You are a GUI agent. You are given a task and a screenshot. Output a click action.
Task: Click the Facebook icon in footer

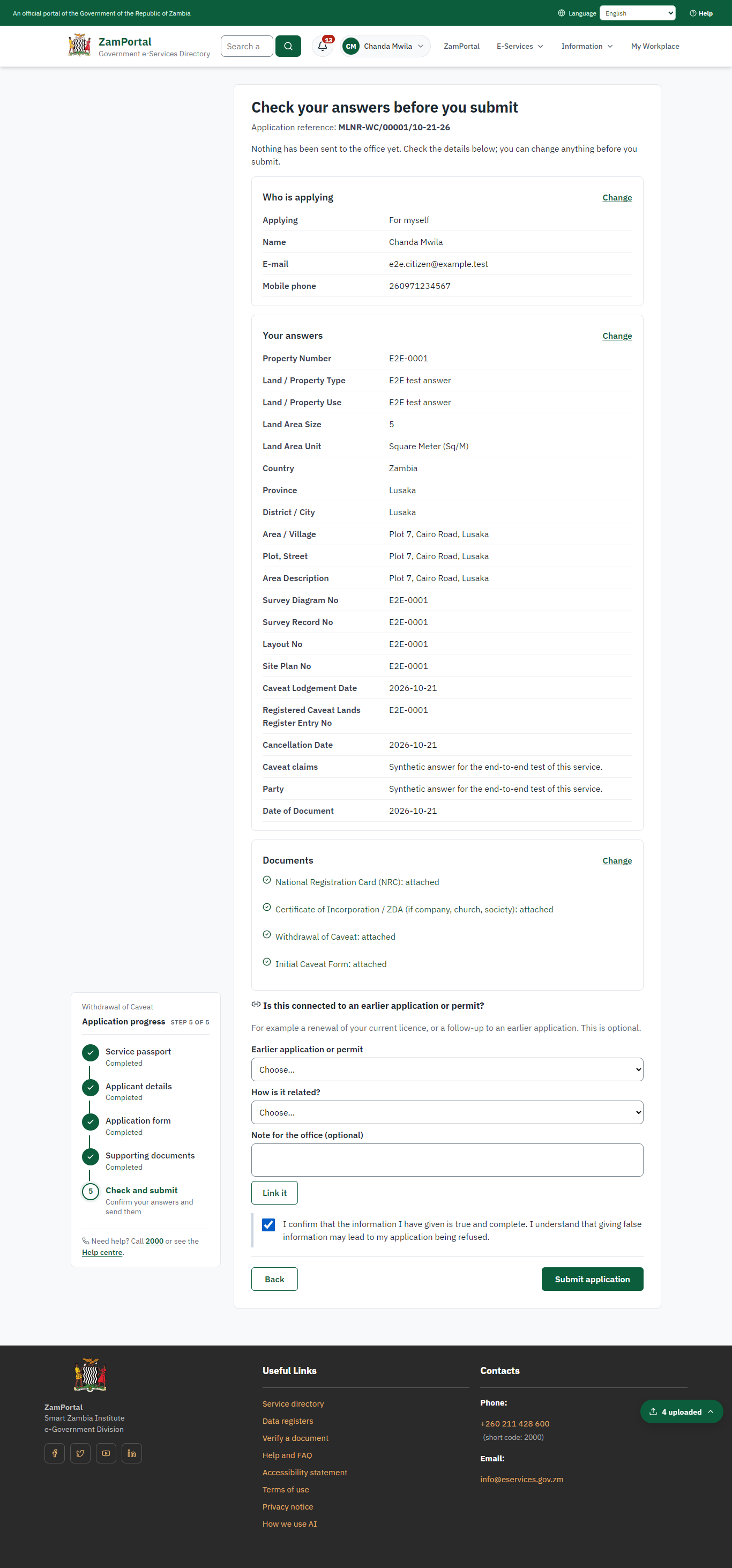[55, 1453]
